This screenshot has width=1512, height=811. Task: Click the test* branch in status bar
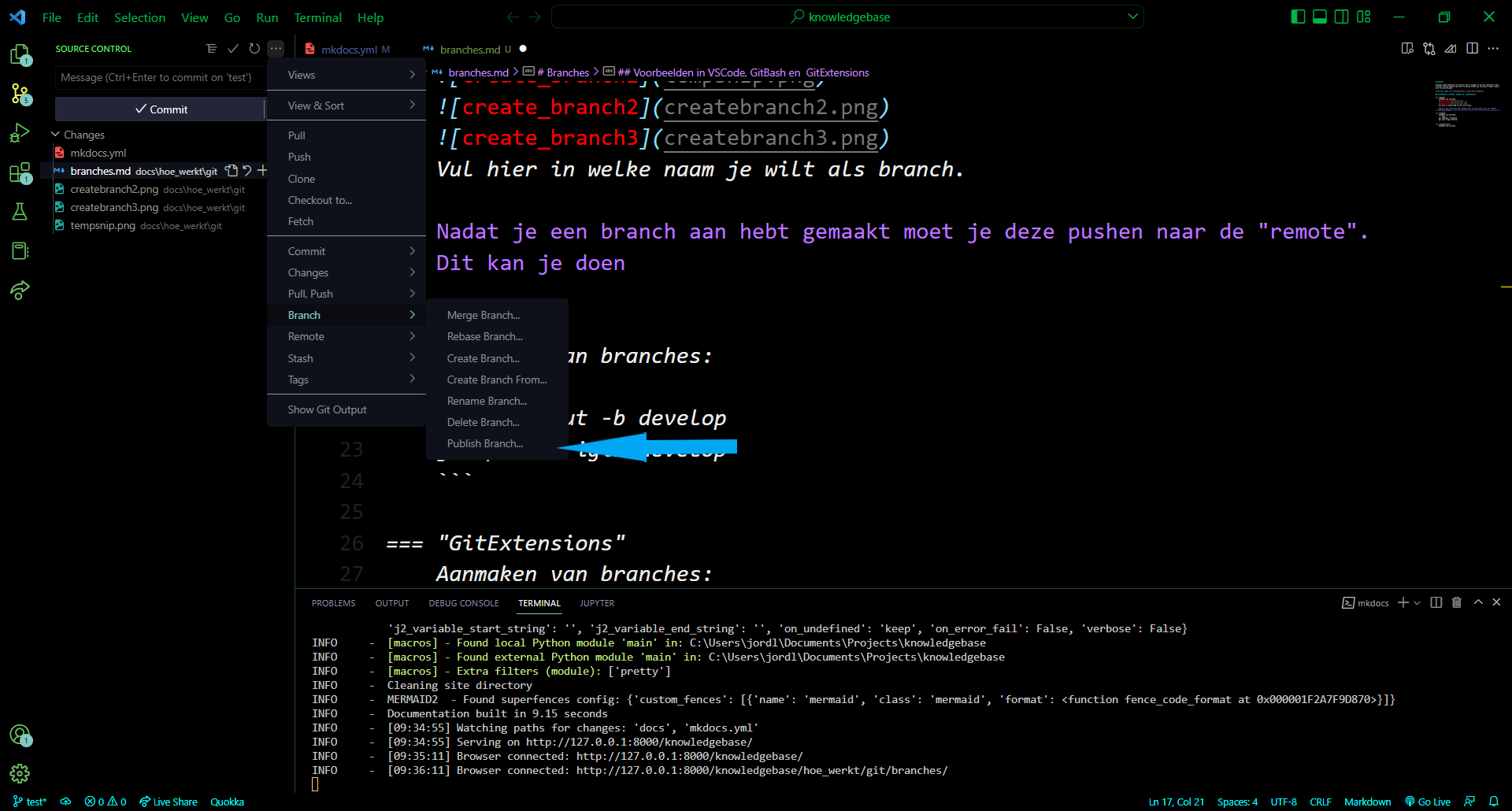click(30, 802)
